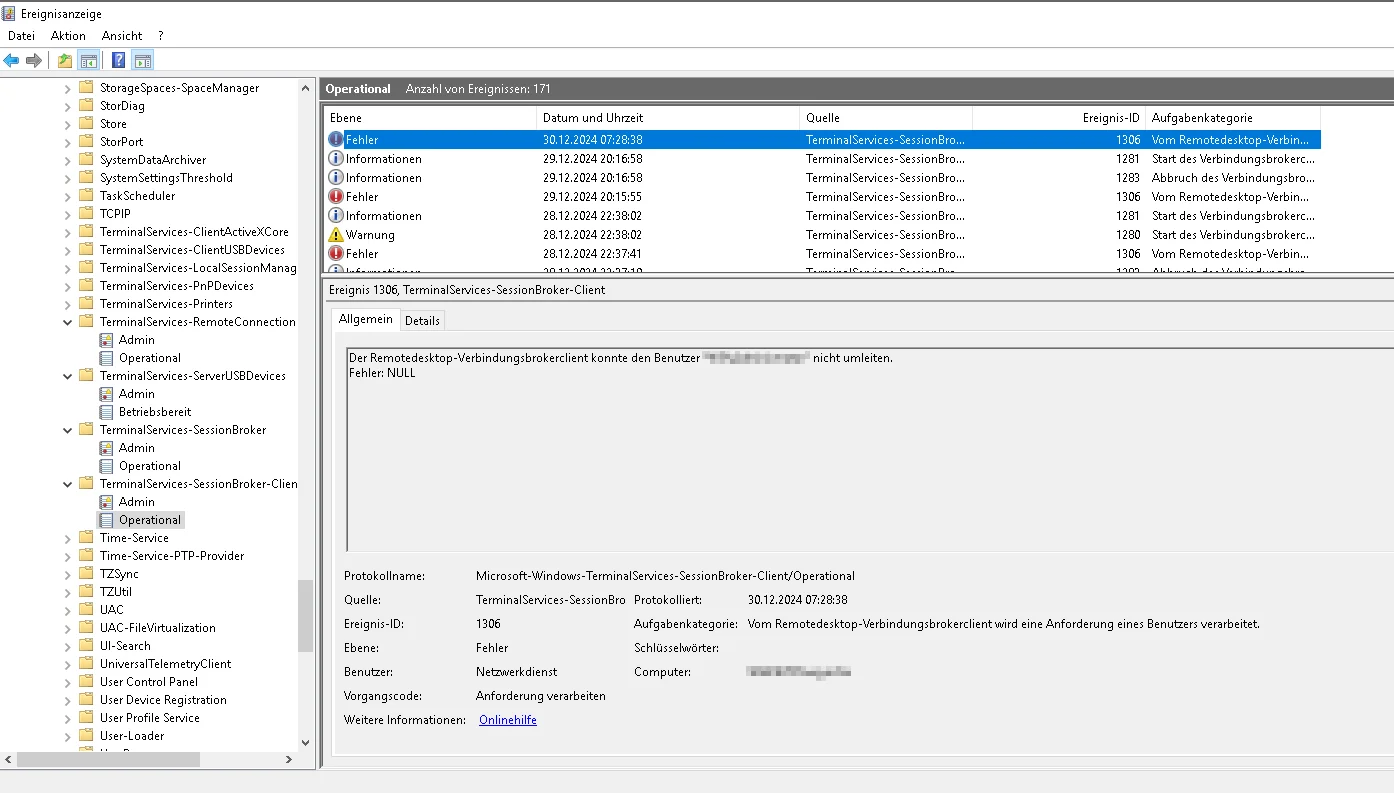Screen dimensions: 1394x793
Task: Sort by the Aufgabenkategorie column header
Action: 1232,118
